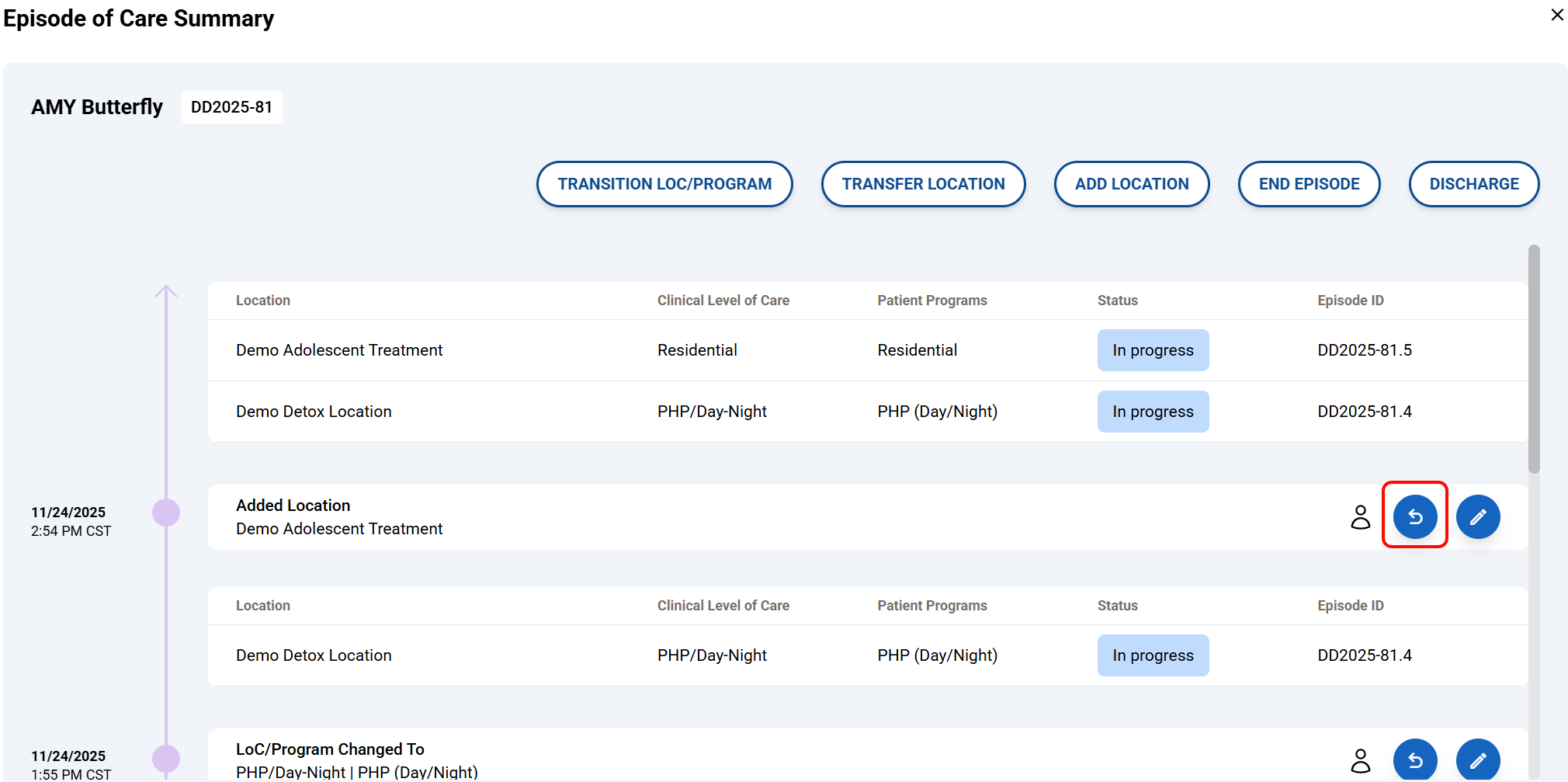This screenshot has width=1568, height=782.
Task: Click user icon on Added Location row
Action: coord(1360,516)
